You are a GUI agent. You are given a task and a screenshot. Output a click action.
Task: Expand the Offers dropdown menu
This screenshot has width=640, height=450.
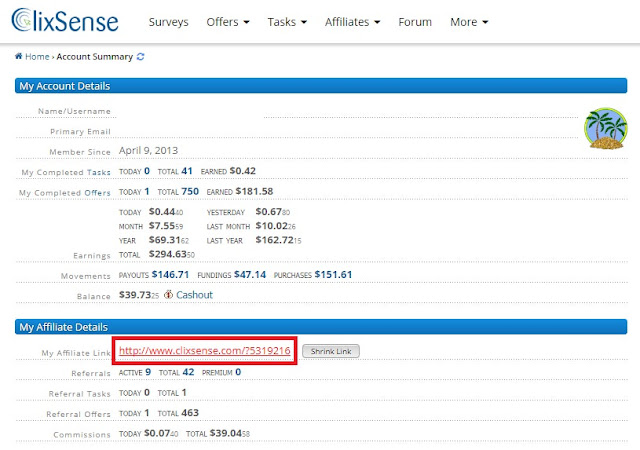(x=228, y=22)
